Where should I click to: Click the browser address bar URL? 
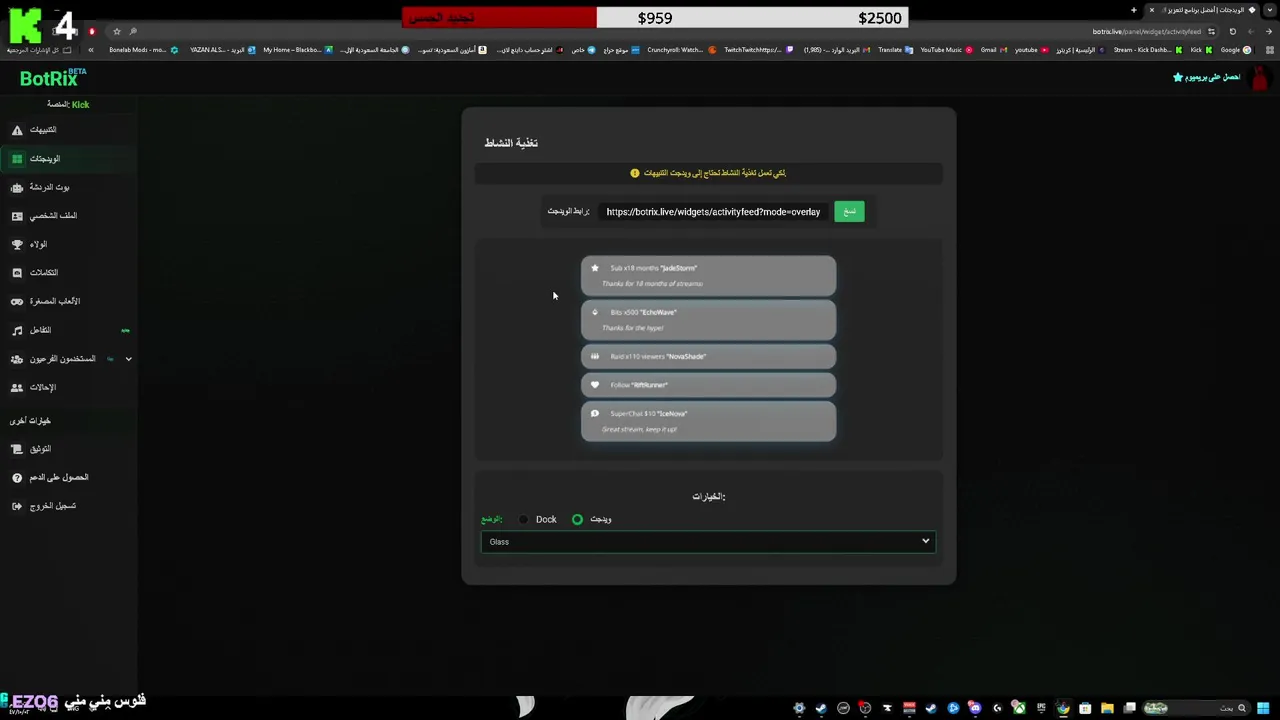1146,31
